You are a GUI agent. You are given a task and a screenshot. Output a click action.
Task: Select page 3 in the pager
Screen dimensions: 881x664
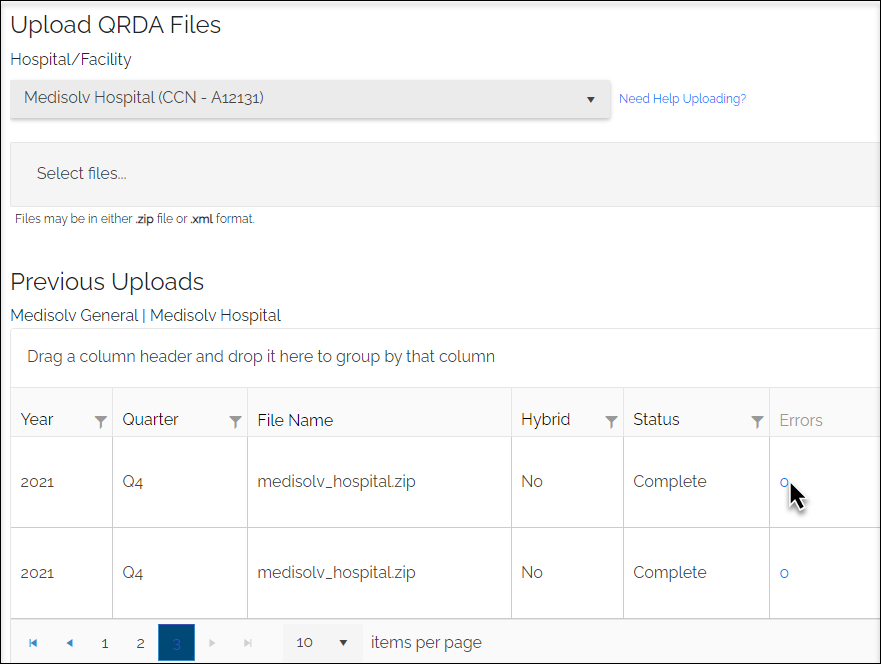coord(176,643)
